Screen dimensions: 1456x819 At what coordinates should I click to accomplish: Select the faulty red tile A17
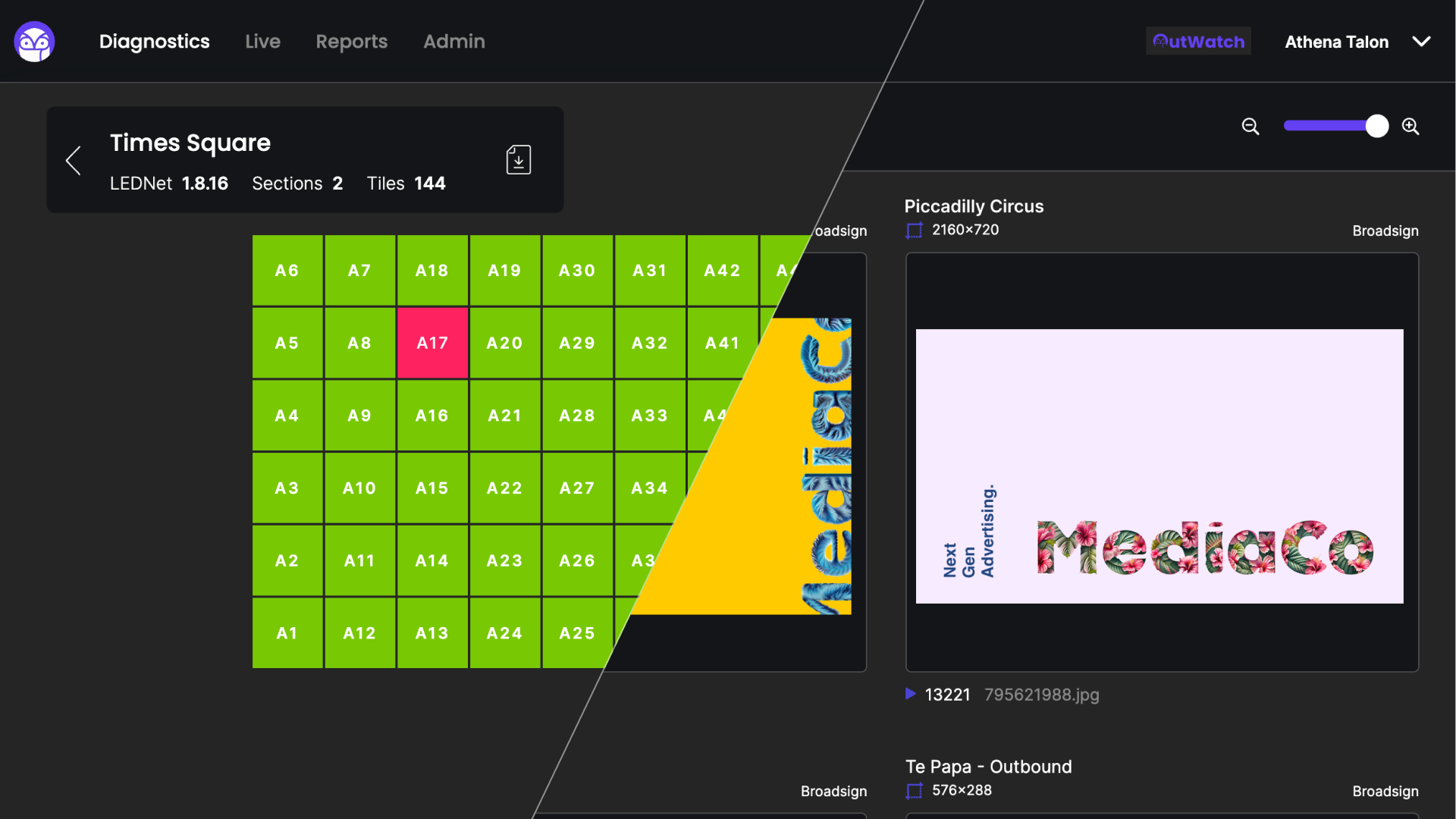(432, 343)
